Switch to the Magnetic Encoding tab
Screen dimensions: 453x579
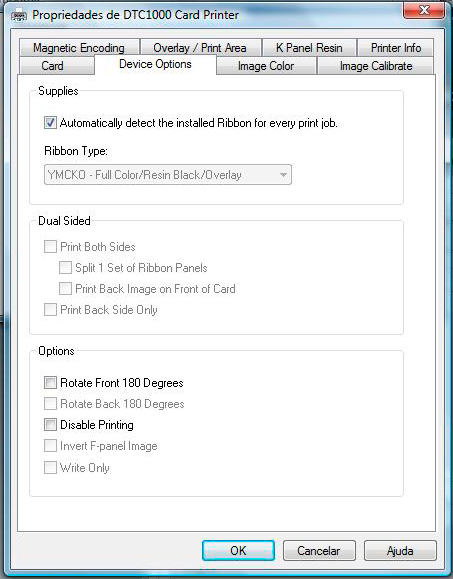(x=79, y=47)
